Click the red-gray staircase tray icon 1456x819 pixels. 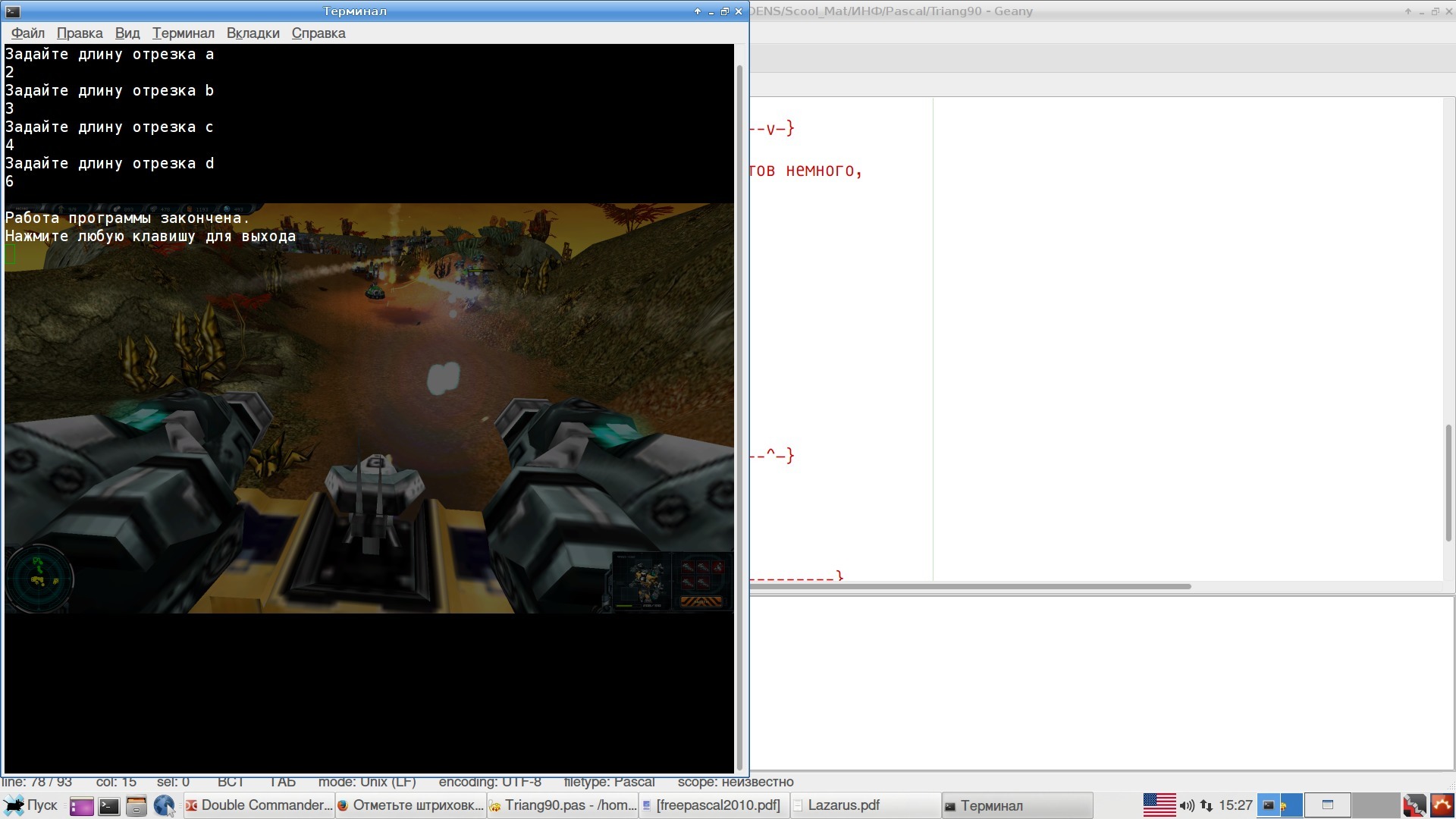point(1414,805)
